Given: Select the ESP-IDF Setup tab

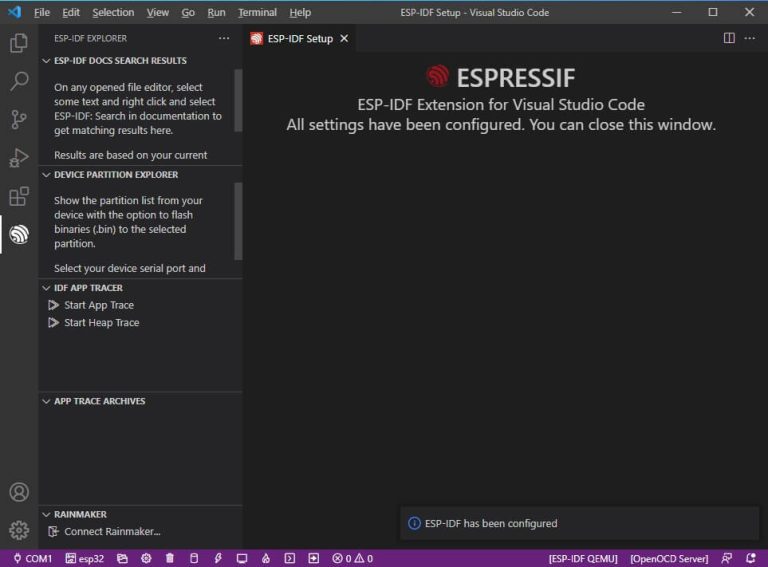Looking at the screenshot, I should click(x=299, y=39).
